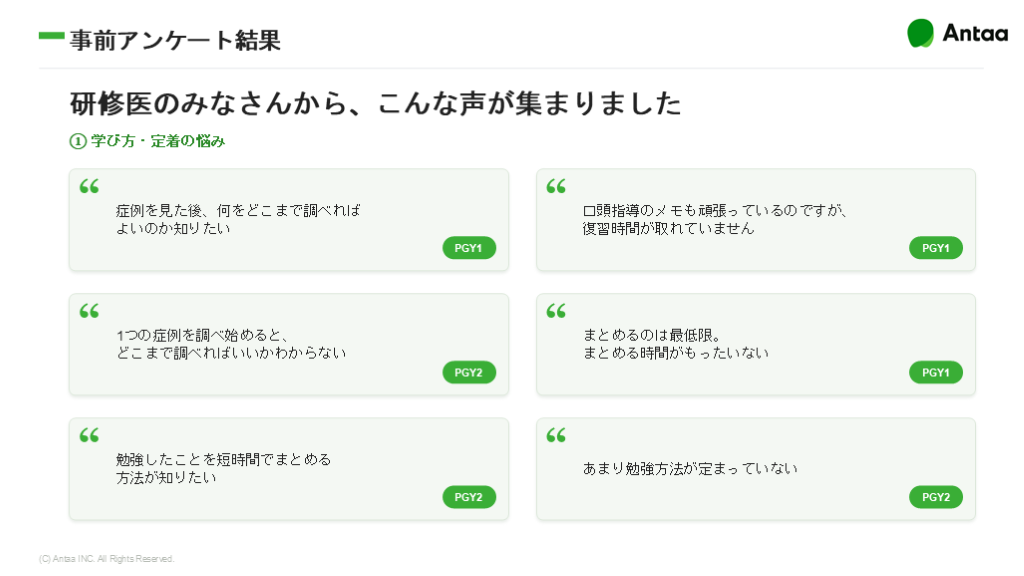Viewport: 1024px width, 576px height.
Task: Select the heading 研修医のみなさんから、こんな声が集まりました
Action: click(376, 103)
